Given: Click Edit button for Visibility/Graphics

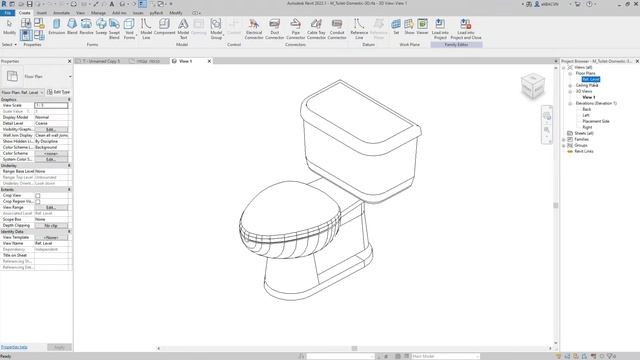Looking at the screenshot, I should (51, 129).
